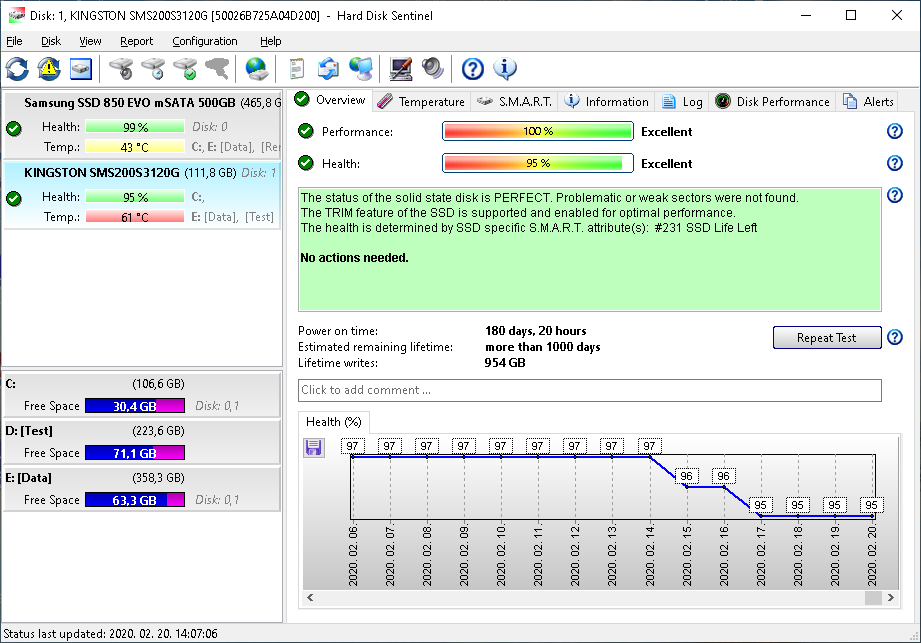Switch to the Alerts tab
The width and height of the screenshot is (921, 643).
(868, 102)
